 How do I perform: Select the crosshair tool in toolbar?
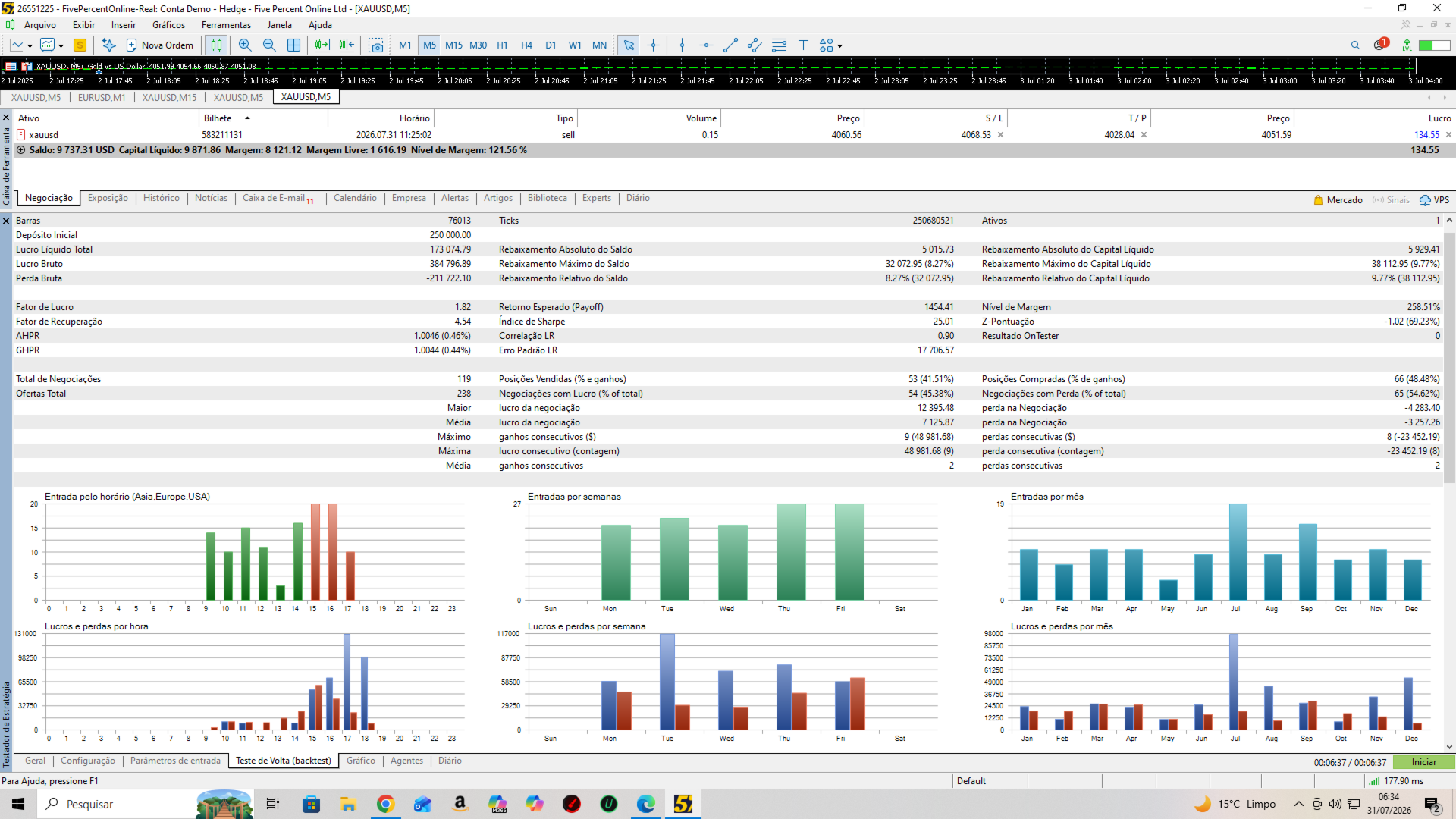653,45
